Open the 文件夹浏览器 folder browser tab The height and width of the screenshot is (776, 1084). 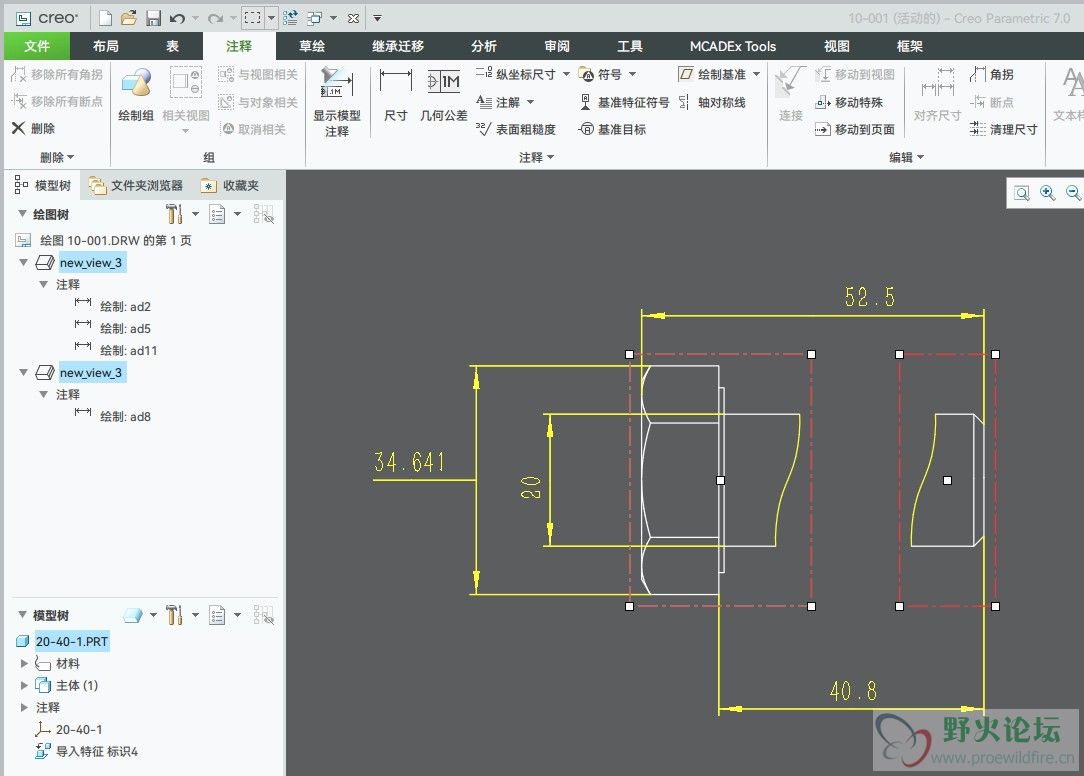[137, 185]
